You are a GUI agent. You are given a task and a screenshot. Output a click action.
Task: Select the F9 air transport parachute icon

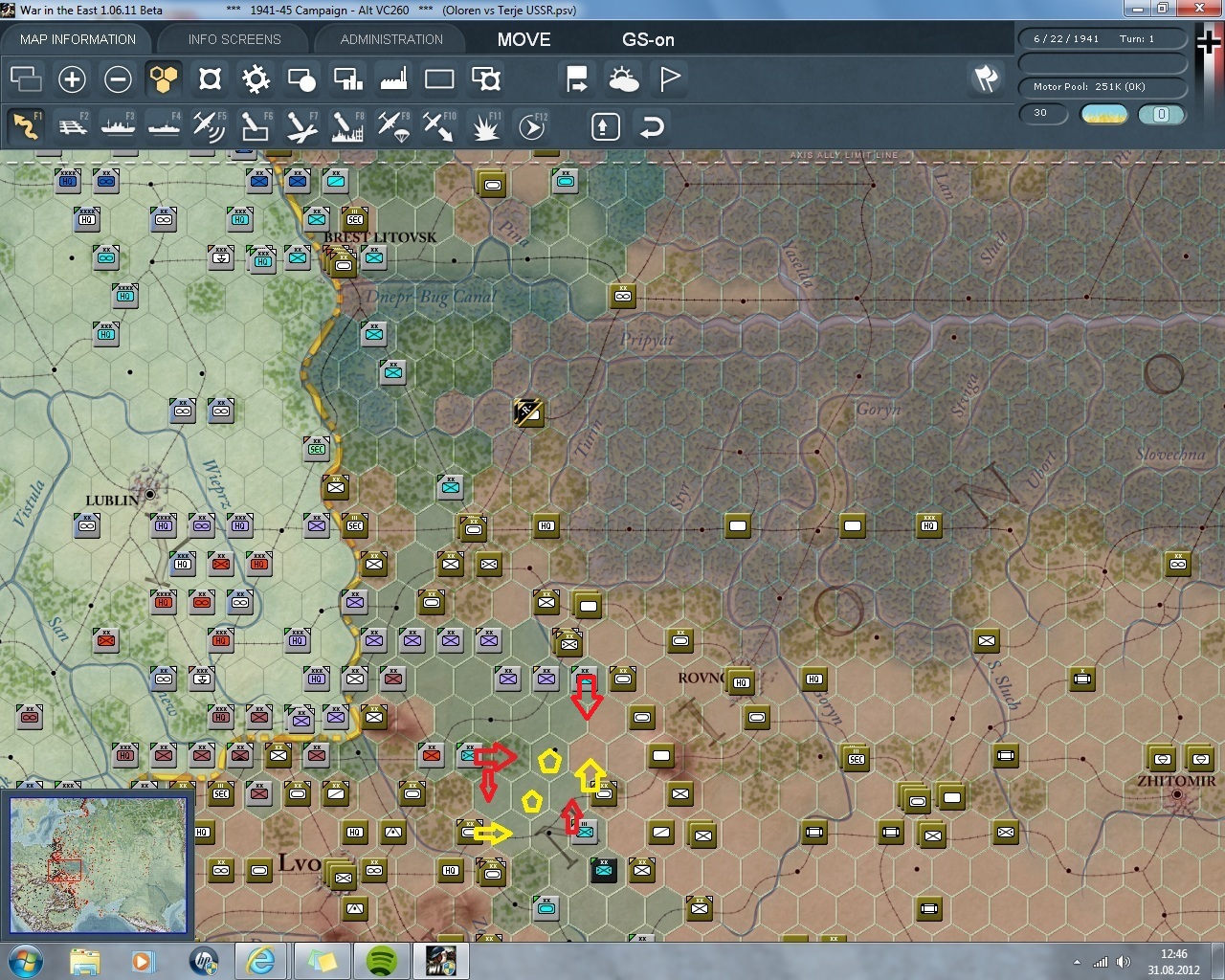point(393,126)
